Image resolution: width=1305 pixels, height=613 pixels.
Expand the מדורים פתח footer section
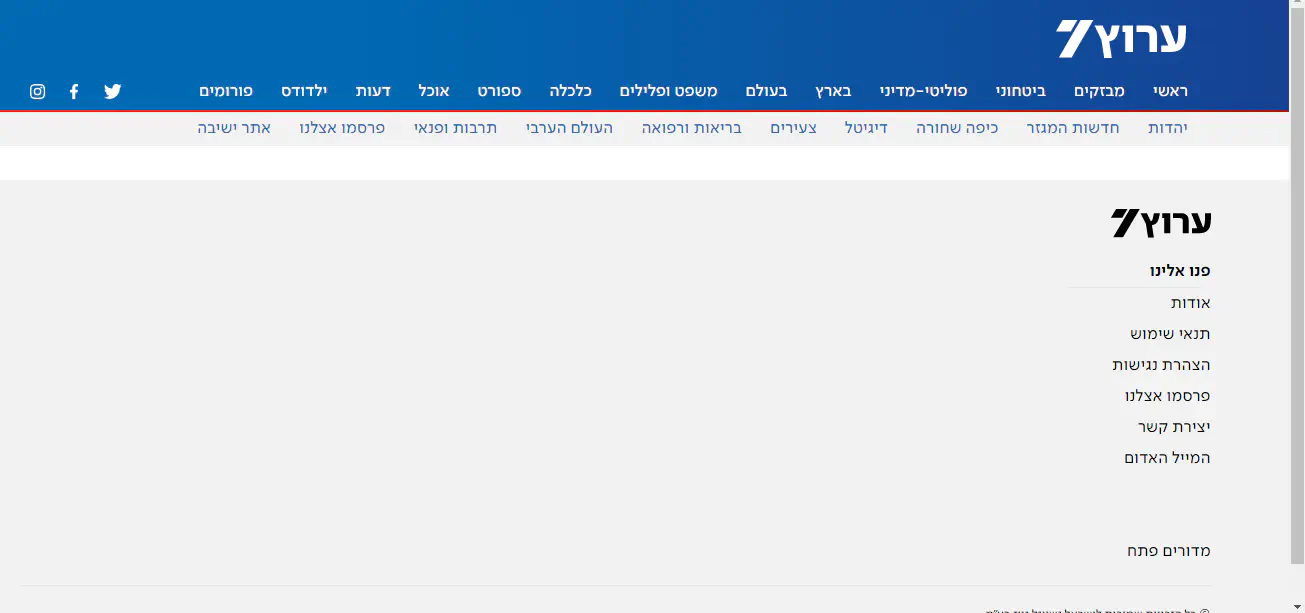pyautogui.click(x=1168, y=551)
